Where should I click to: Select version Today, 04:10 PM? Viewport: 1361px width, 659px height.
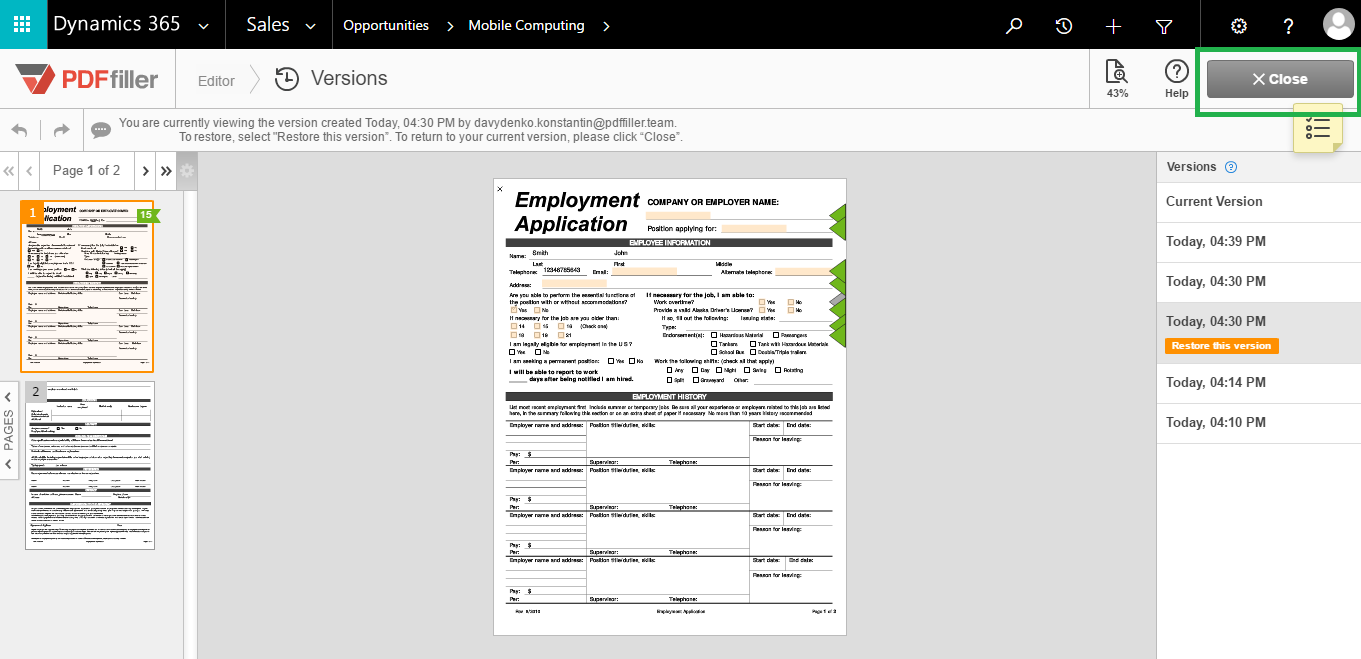pyautogui.click(x=1258, y=422)
